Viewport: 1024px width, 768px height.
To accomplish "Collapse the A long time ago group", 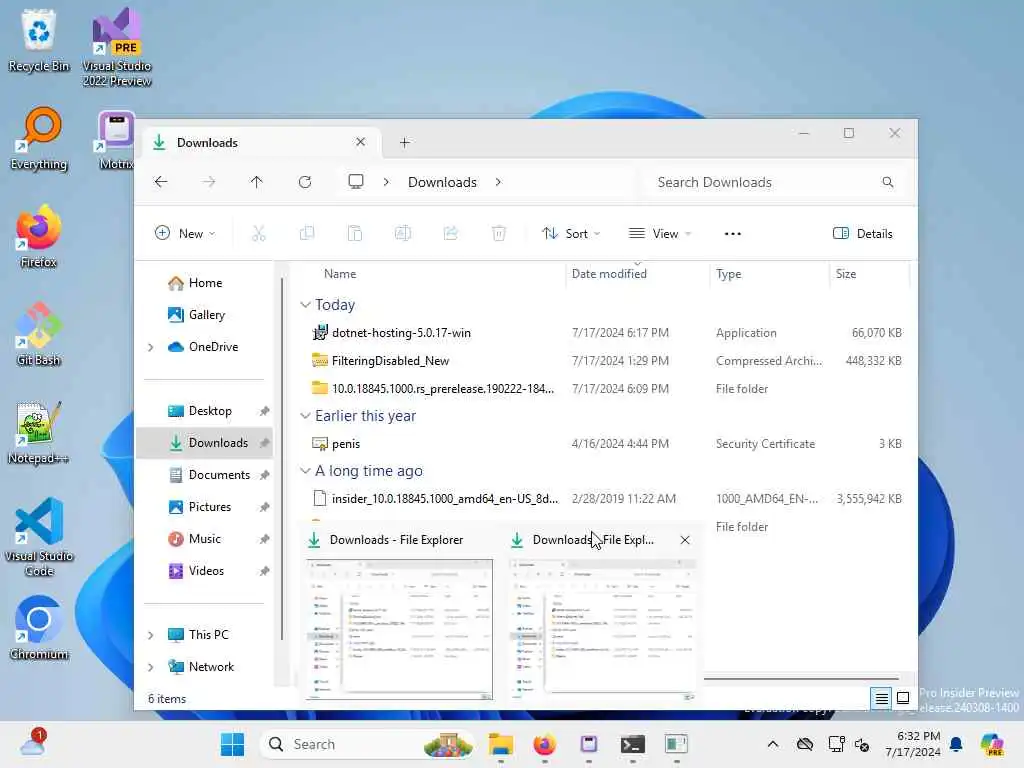I will [305, 470].
